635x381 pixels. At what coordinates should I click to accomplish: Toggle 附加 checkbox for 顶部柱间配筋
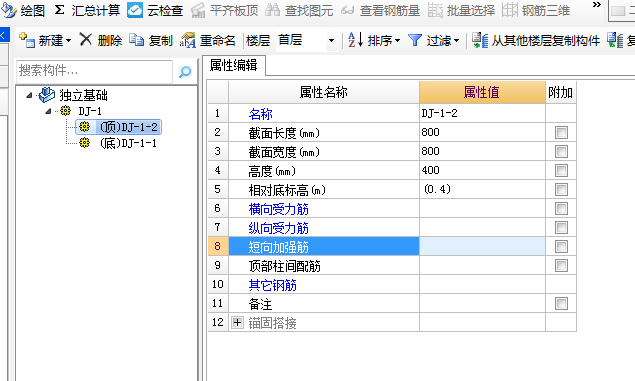click(561, 266)
